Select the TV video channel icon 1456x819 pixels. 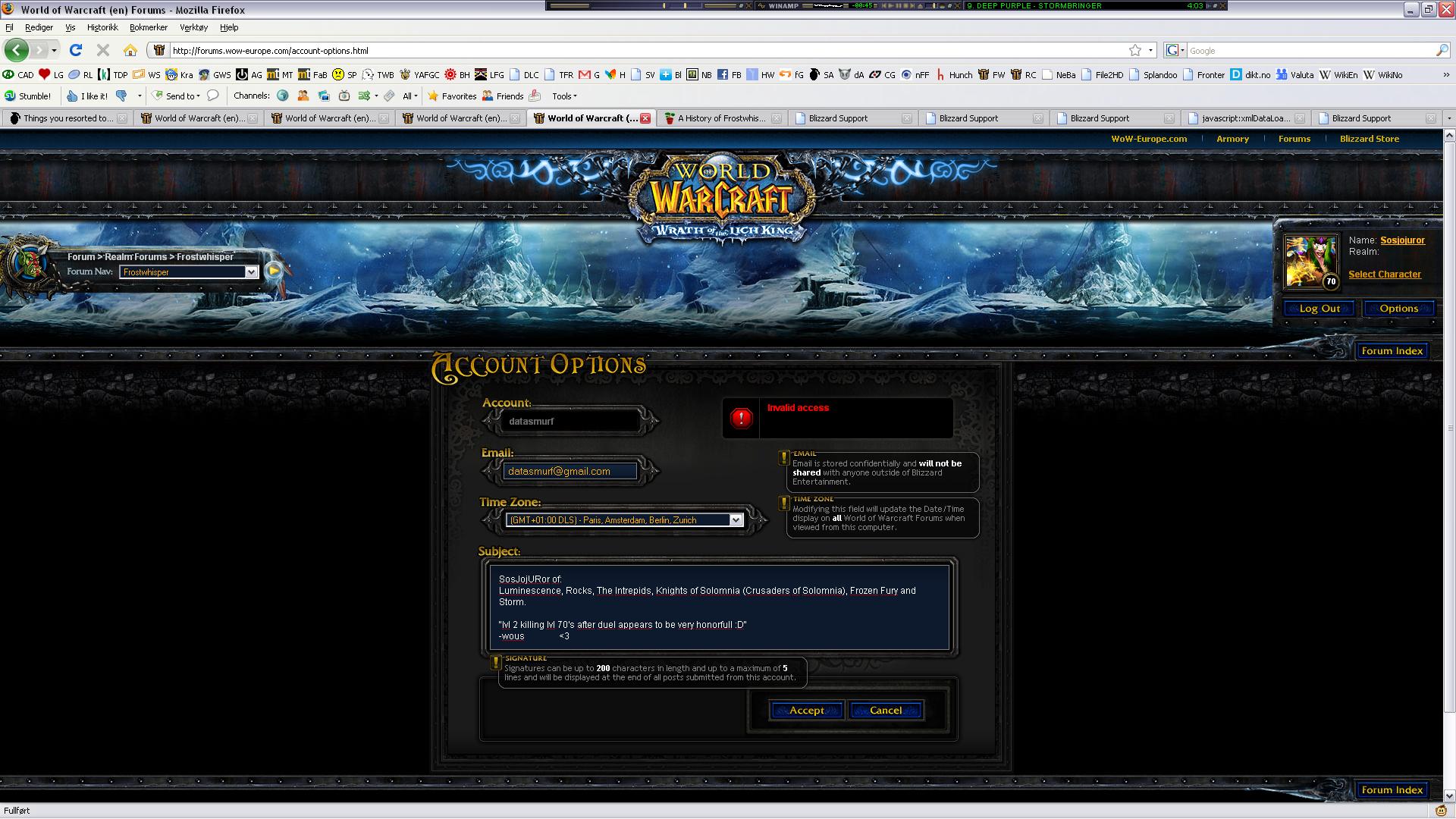point(344,96)
